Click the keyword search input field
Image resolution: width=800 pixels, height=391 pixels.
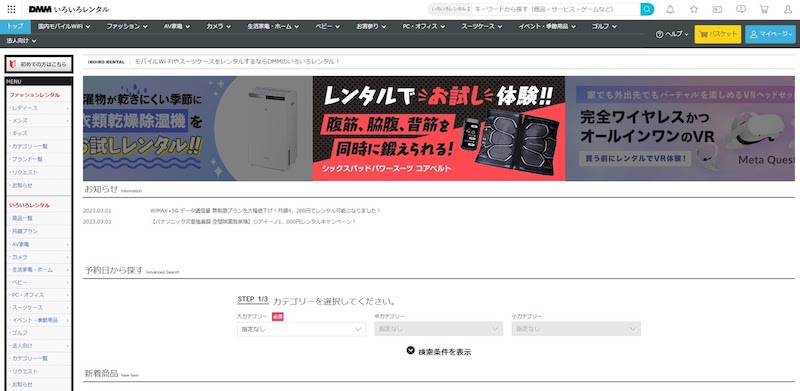click(556, 9)
